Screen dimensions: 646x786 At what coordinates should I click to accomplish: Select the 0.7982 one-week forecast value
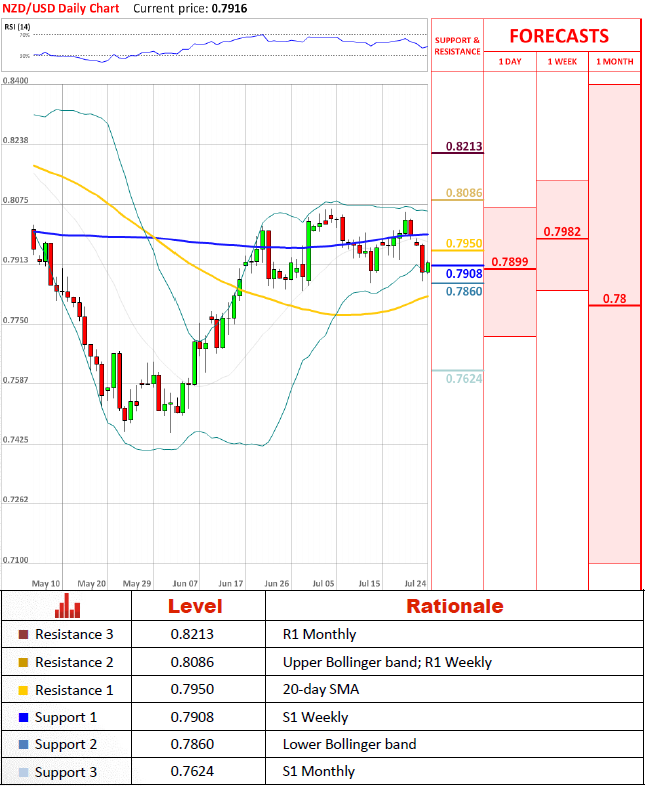[x=562, y=232]
